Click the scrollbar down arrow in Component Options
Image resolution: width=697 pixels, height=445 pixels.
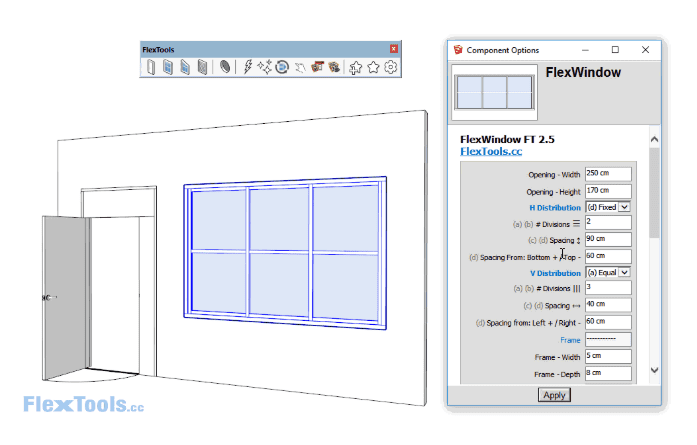pyautogui.click(x=654, y=371)
